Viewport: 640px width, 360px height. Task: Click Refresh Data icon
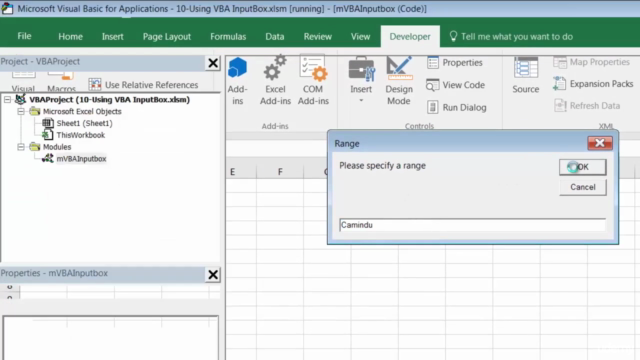click(x=560, y=105)
